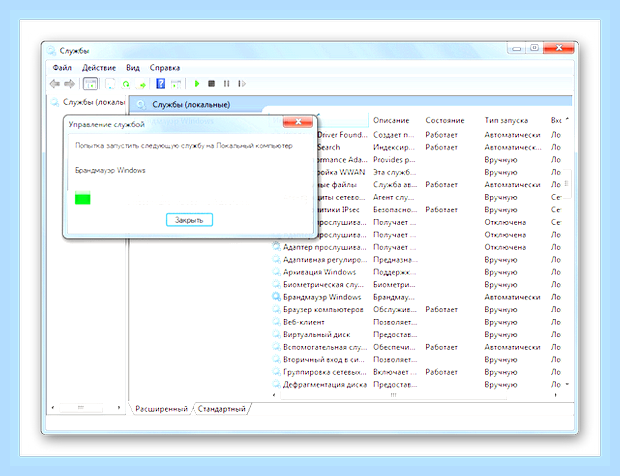The width and height of the screenshot is (620, 476).
Task: Click the gear icon beside Веб-клиент row
Action: (x=276, y=322)
